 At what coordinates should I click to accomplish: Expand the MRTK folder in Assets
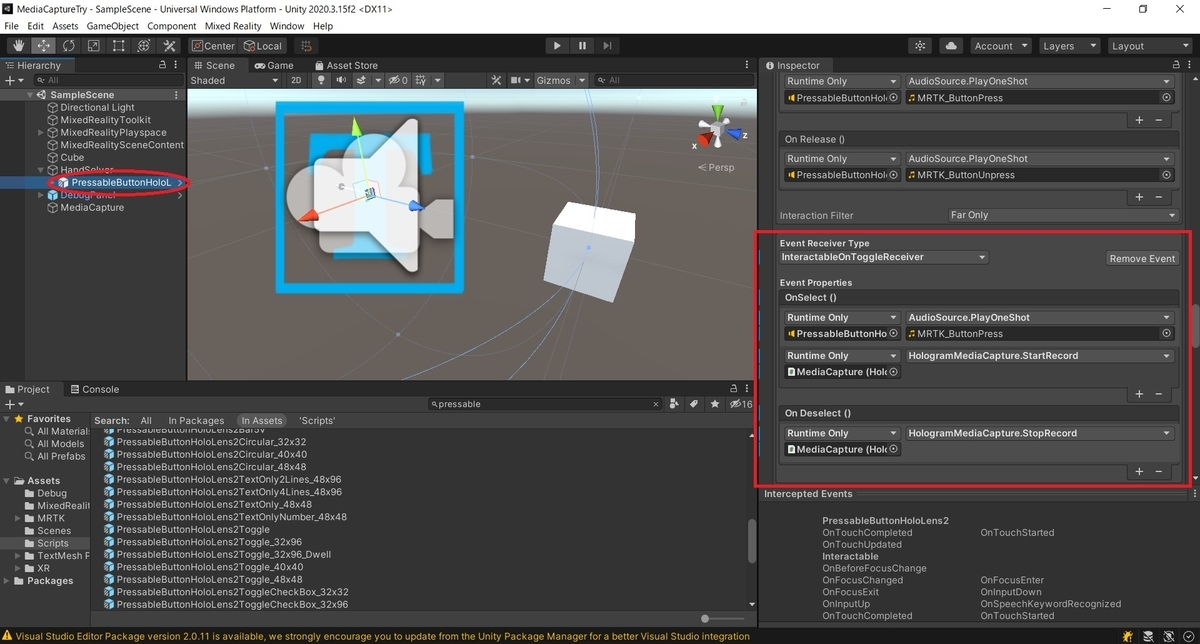(x=18, y=519)
